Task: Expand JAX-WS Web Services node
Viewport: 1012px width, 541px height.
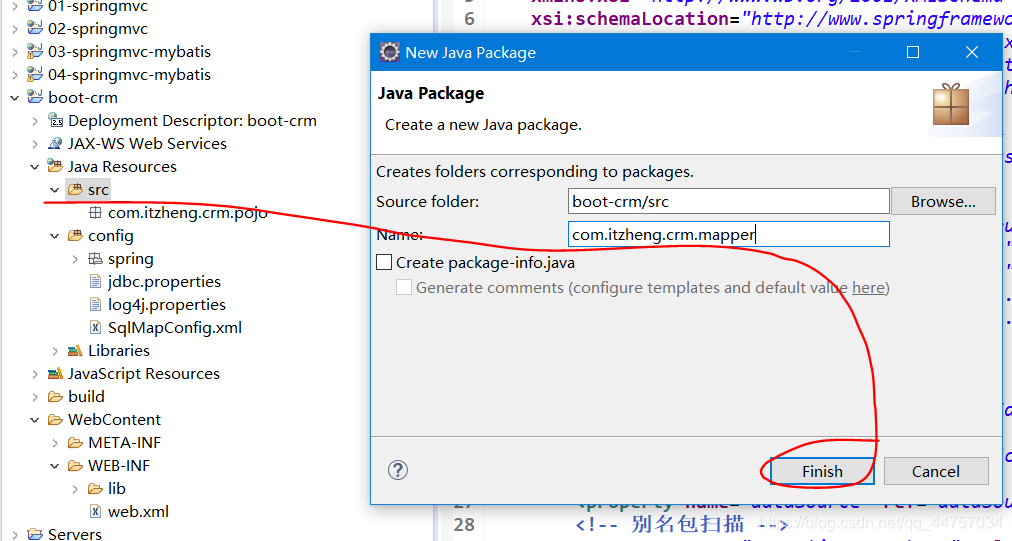Action: [35, 144]
